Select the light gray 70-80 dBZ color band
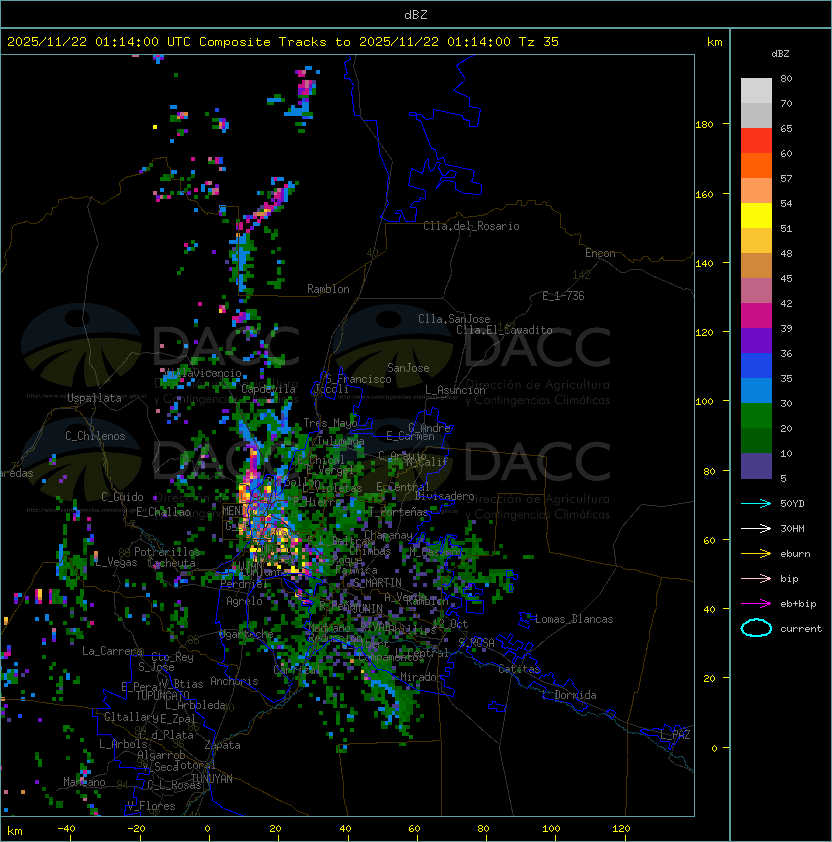The height and width of the screenshot is (842, 832). [x=756, y=90]
